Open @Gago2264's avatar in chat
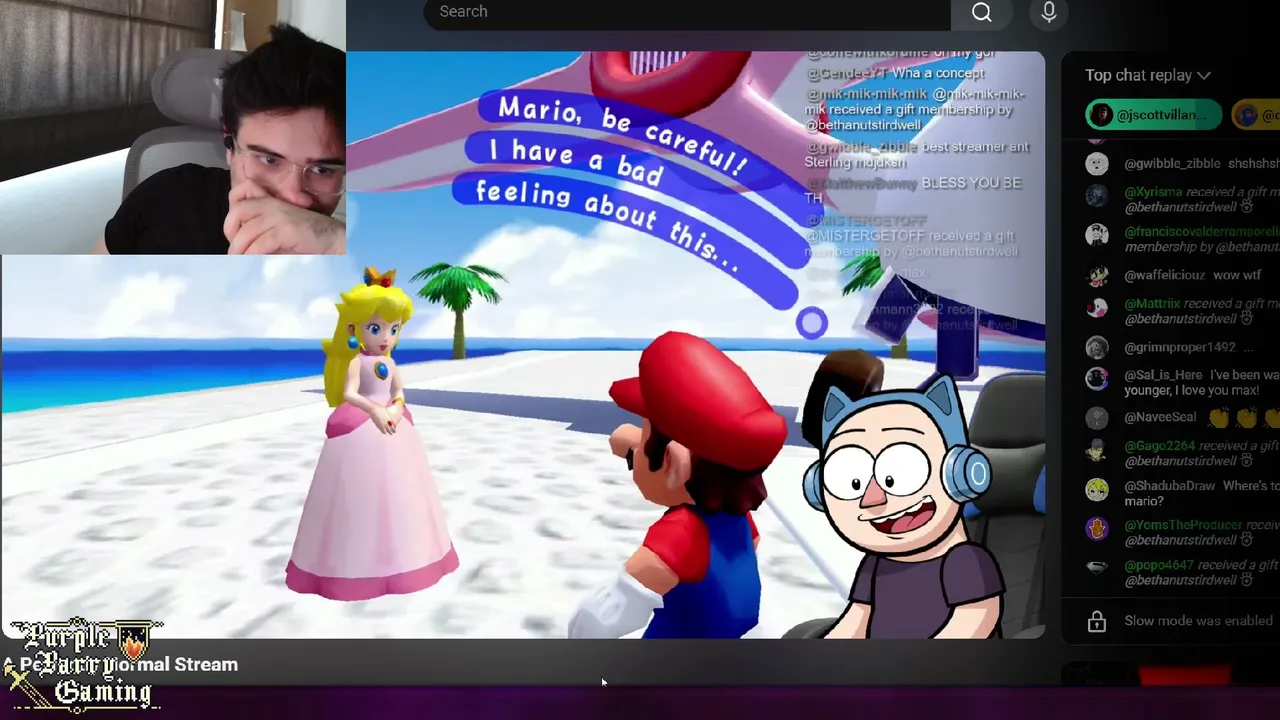 point(1097,450)
